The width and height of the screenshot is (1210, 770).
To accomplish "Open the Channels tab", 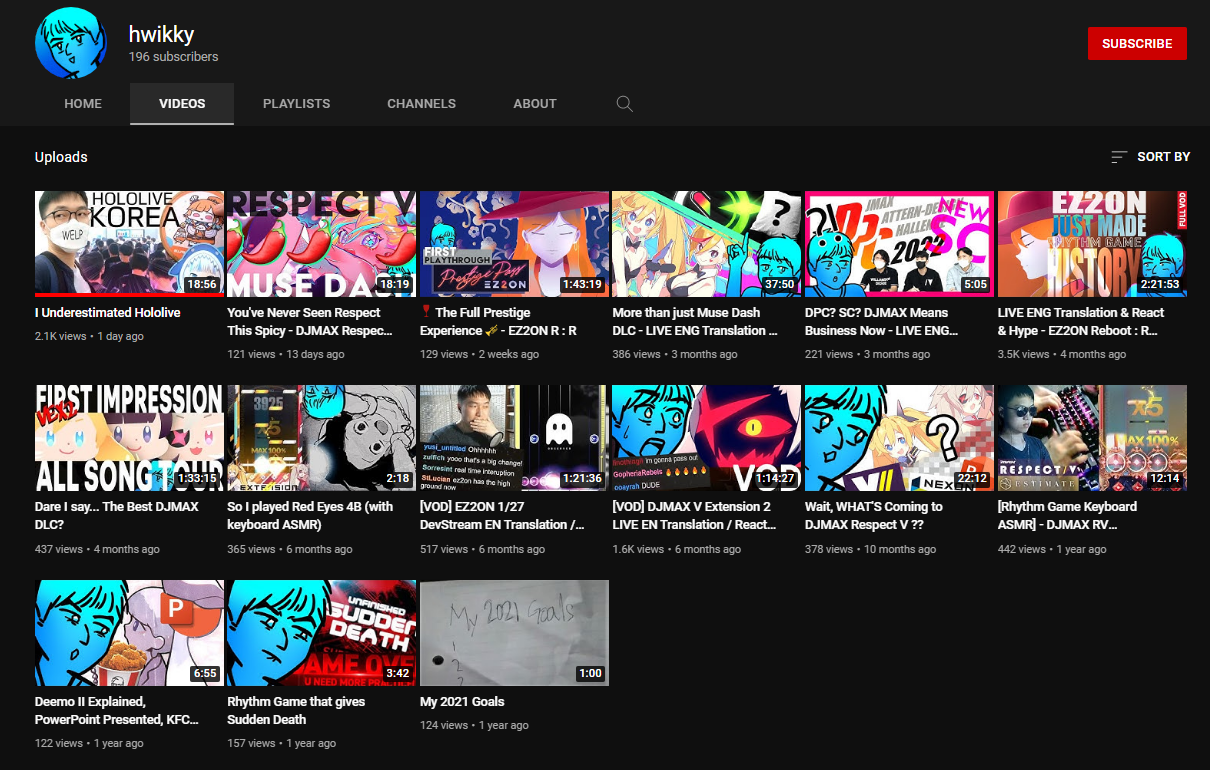I will [x=421, y=104].
